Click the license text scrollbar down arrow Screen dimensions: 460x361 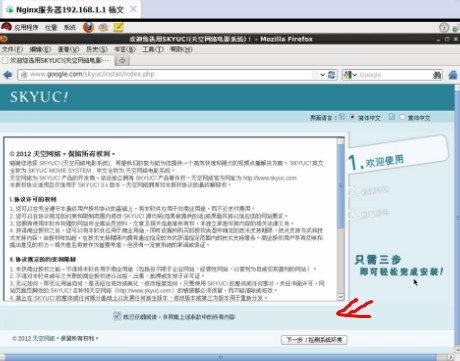point(340,296)
